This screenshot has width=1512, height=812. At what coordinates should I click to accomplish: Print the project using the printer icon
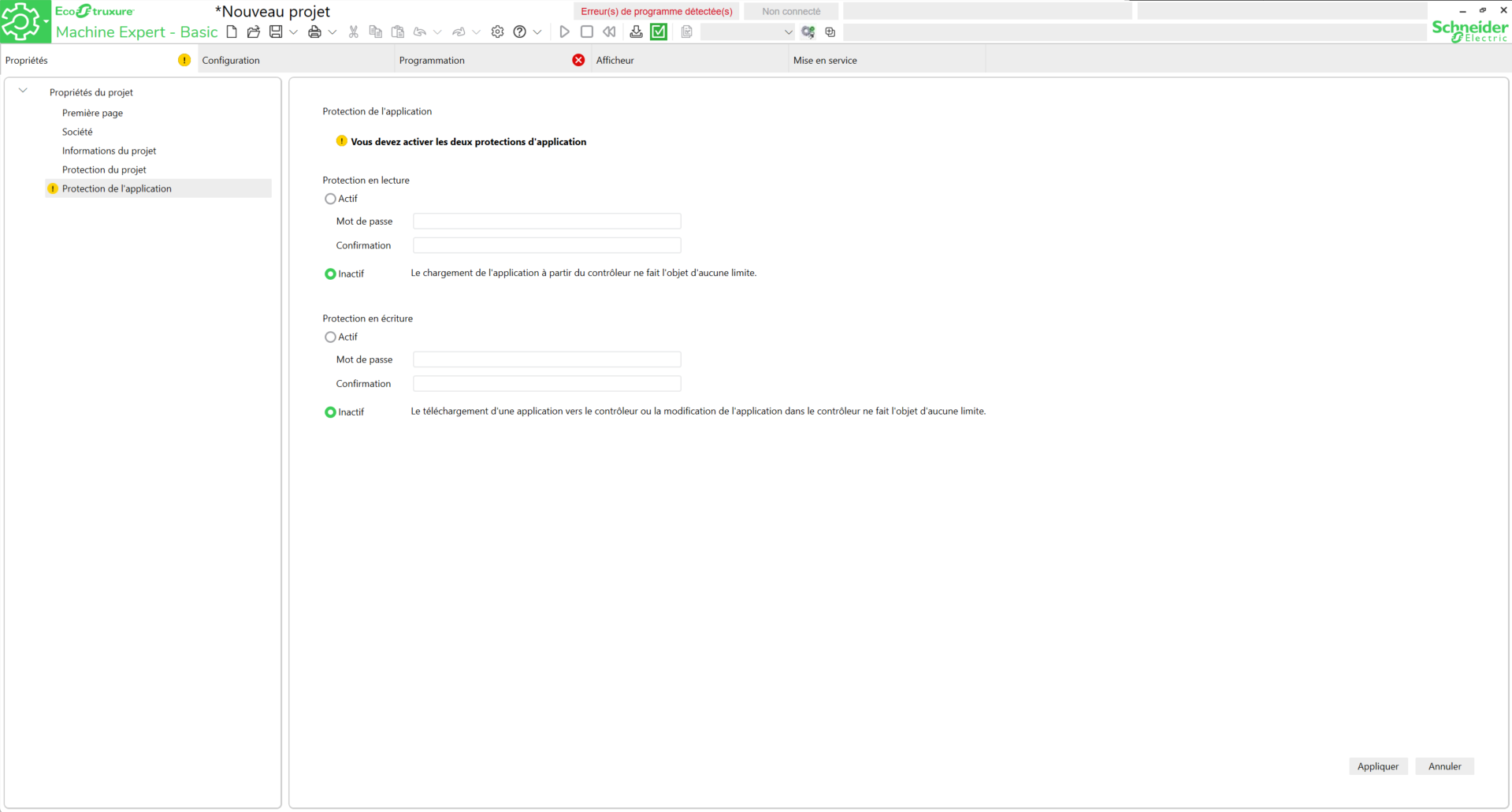(x=314, y=32)
